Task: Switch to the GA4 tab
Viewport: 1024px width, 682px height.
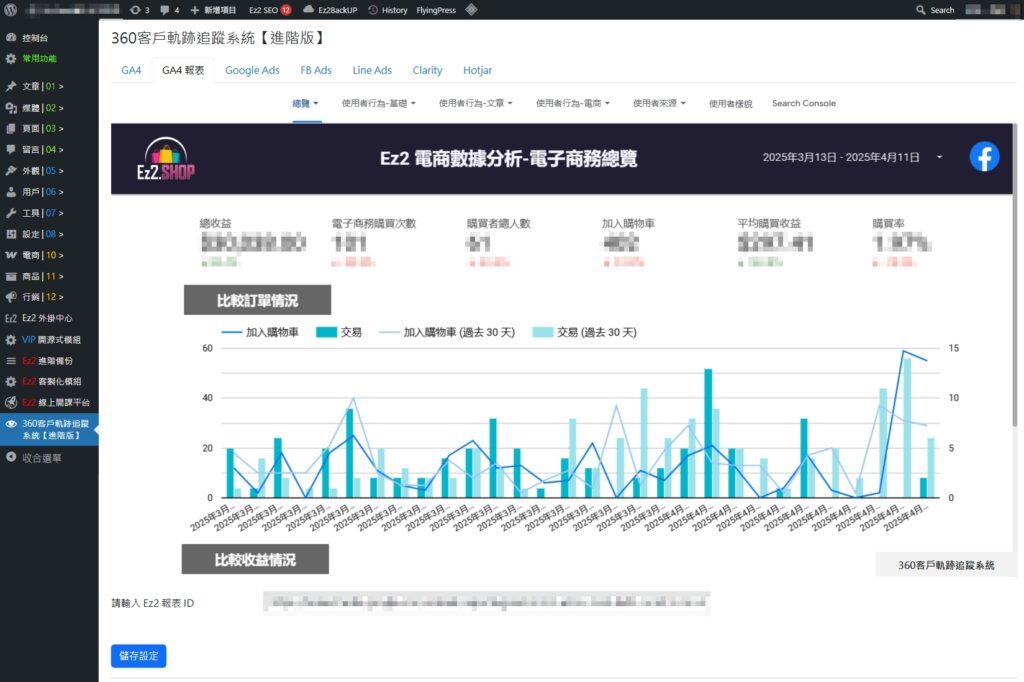Action: [x=131, y=70]
